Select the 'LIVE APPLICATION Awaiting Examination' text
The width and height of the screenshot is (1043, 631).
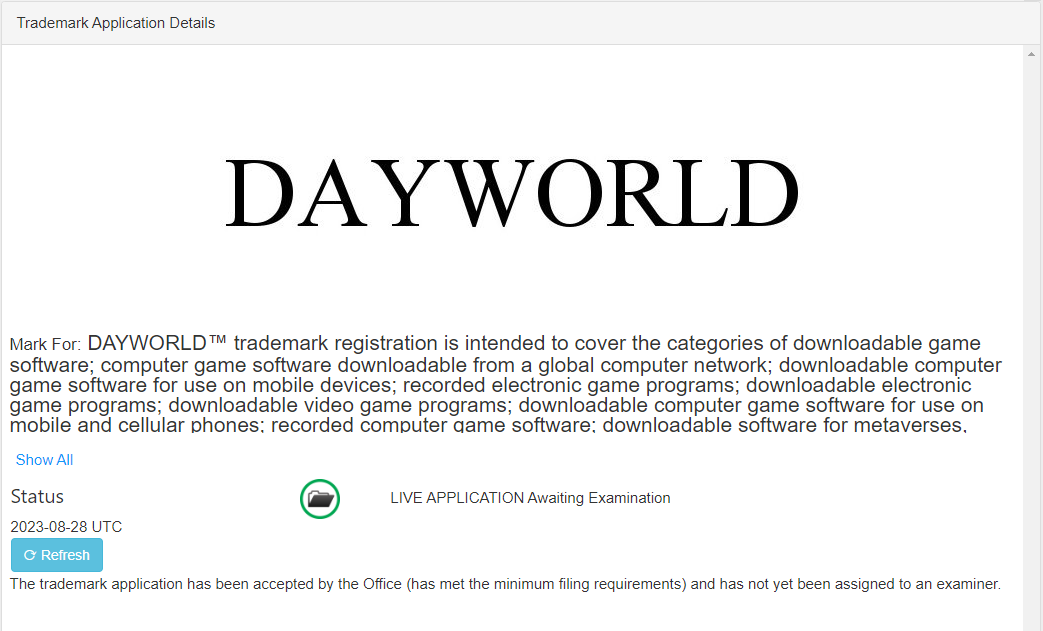click(x=530, y=498)
